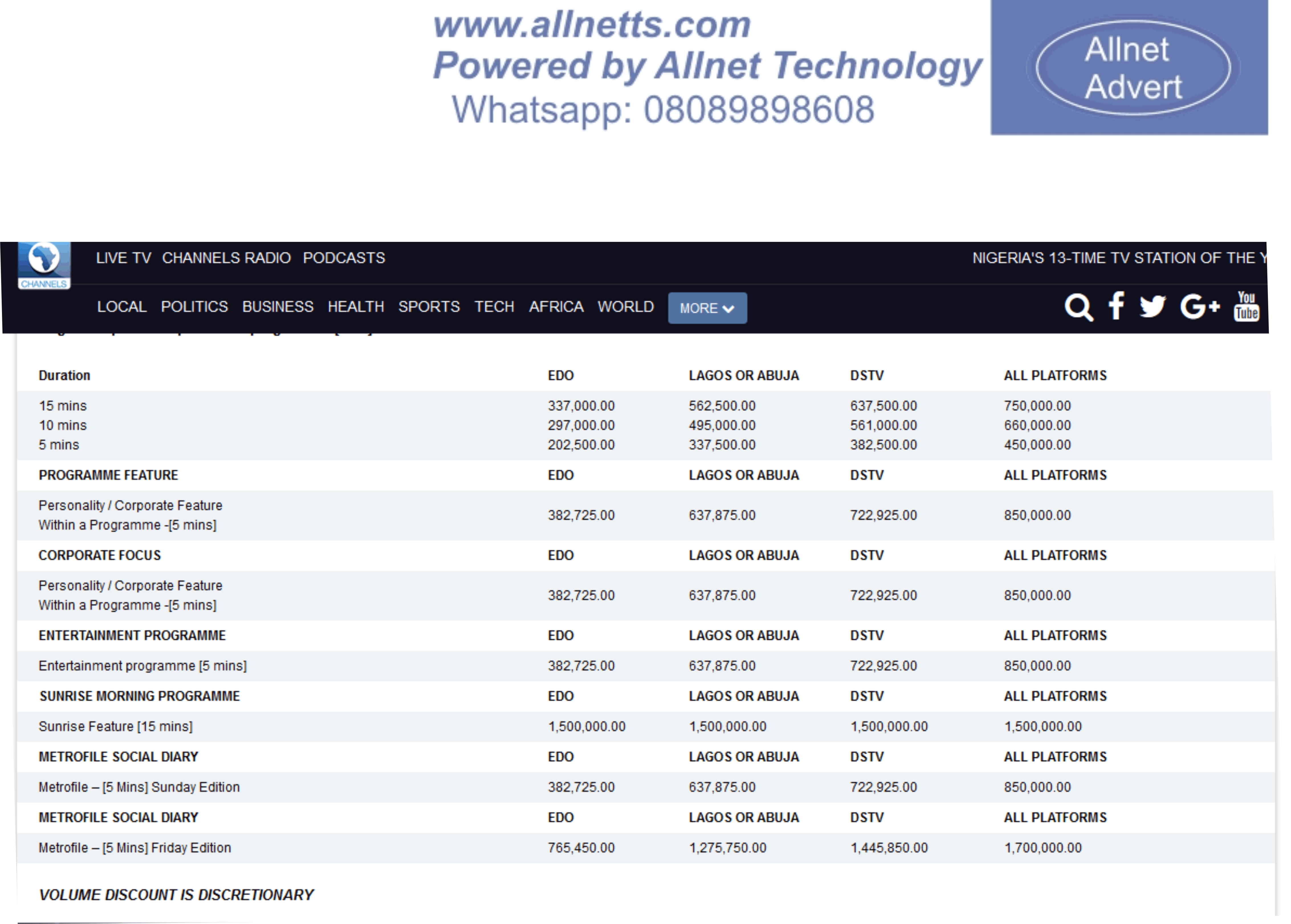The width and height of the screenshot is (1291, 924).
Task: Open the Google Plus icon
Action: point(1200,307)
